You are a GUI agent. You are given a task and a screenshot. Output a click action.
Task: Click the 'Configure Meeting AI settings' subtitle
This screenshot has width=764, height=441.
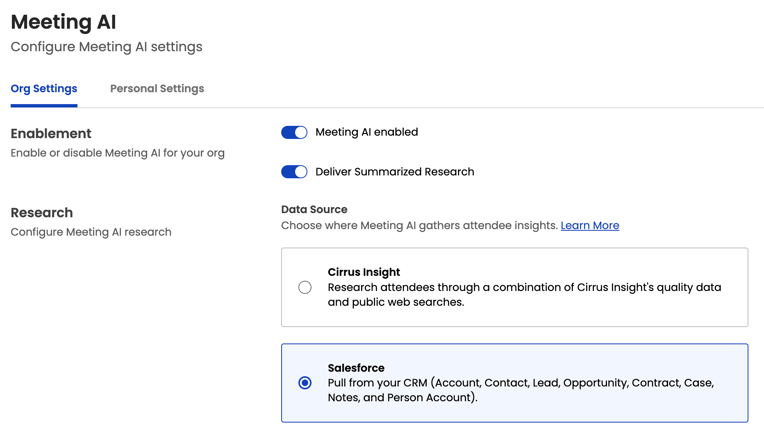[x=106, y=47]
